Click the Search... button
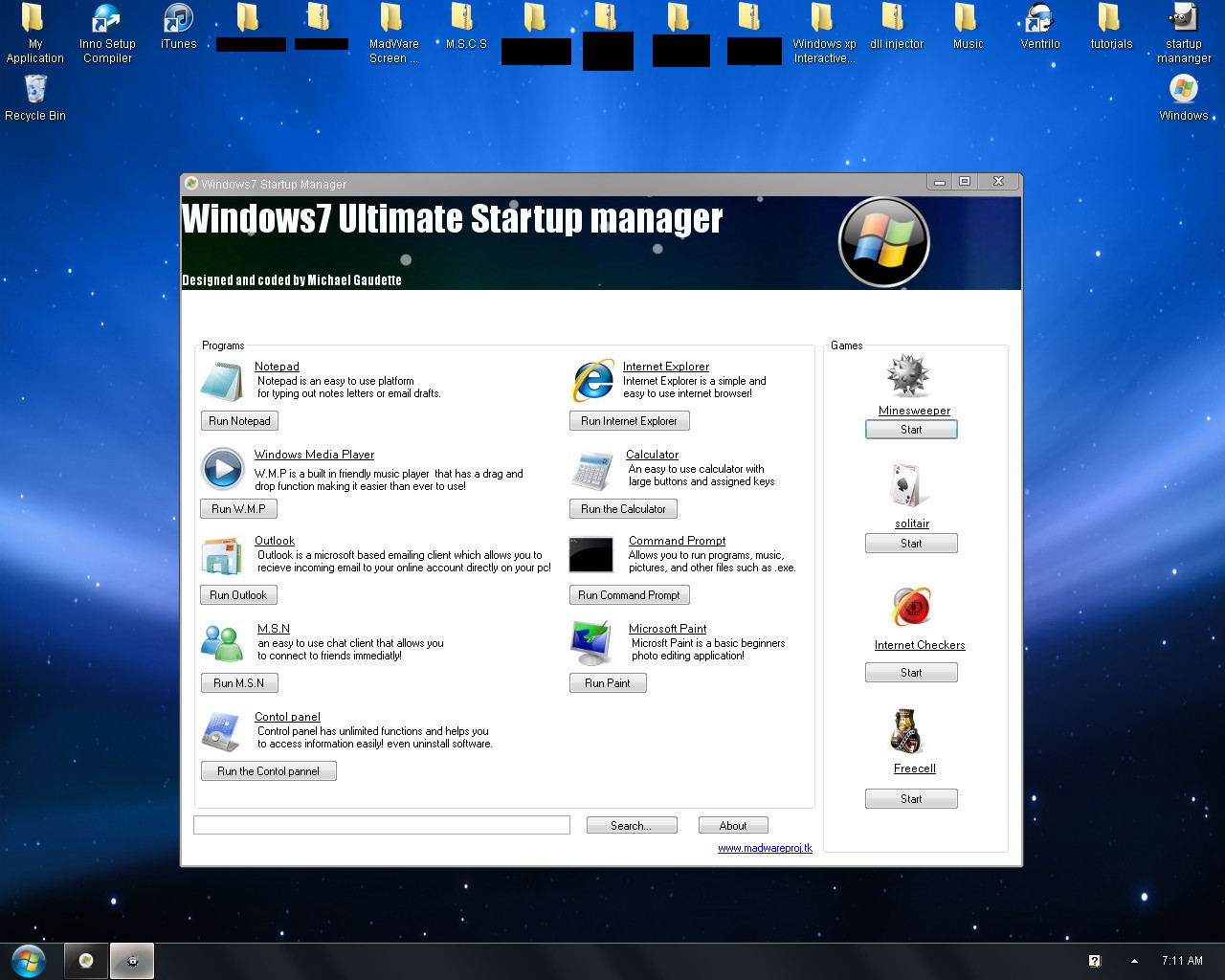Screen dimensions: 1225x980 632,826
